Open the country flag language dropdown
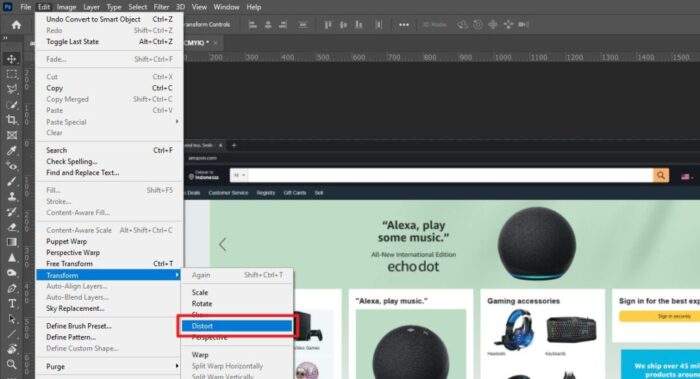 tap(687, 177)
